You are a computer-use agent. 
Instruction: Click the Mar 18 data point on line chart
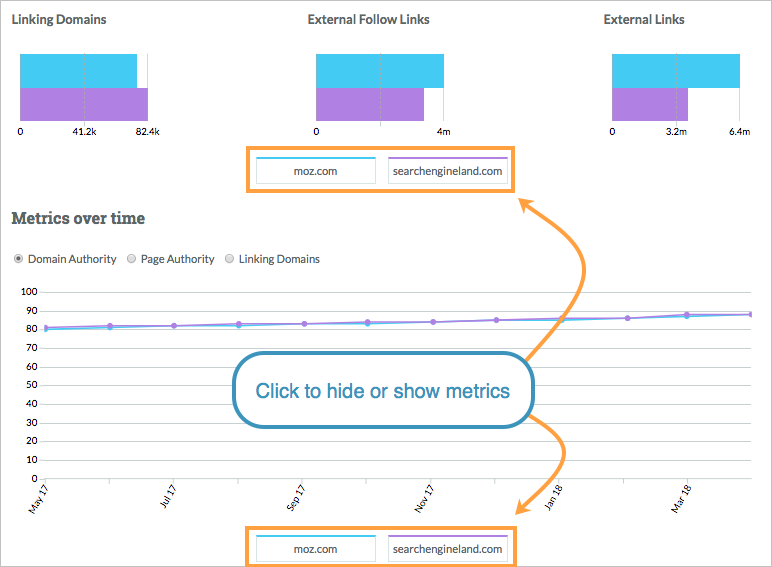(687, 315)
